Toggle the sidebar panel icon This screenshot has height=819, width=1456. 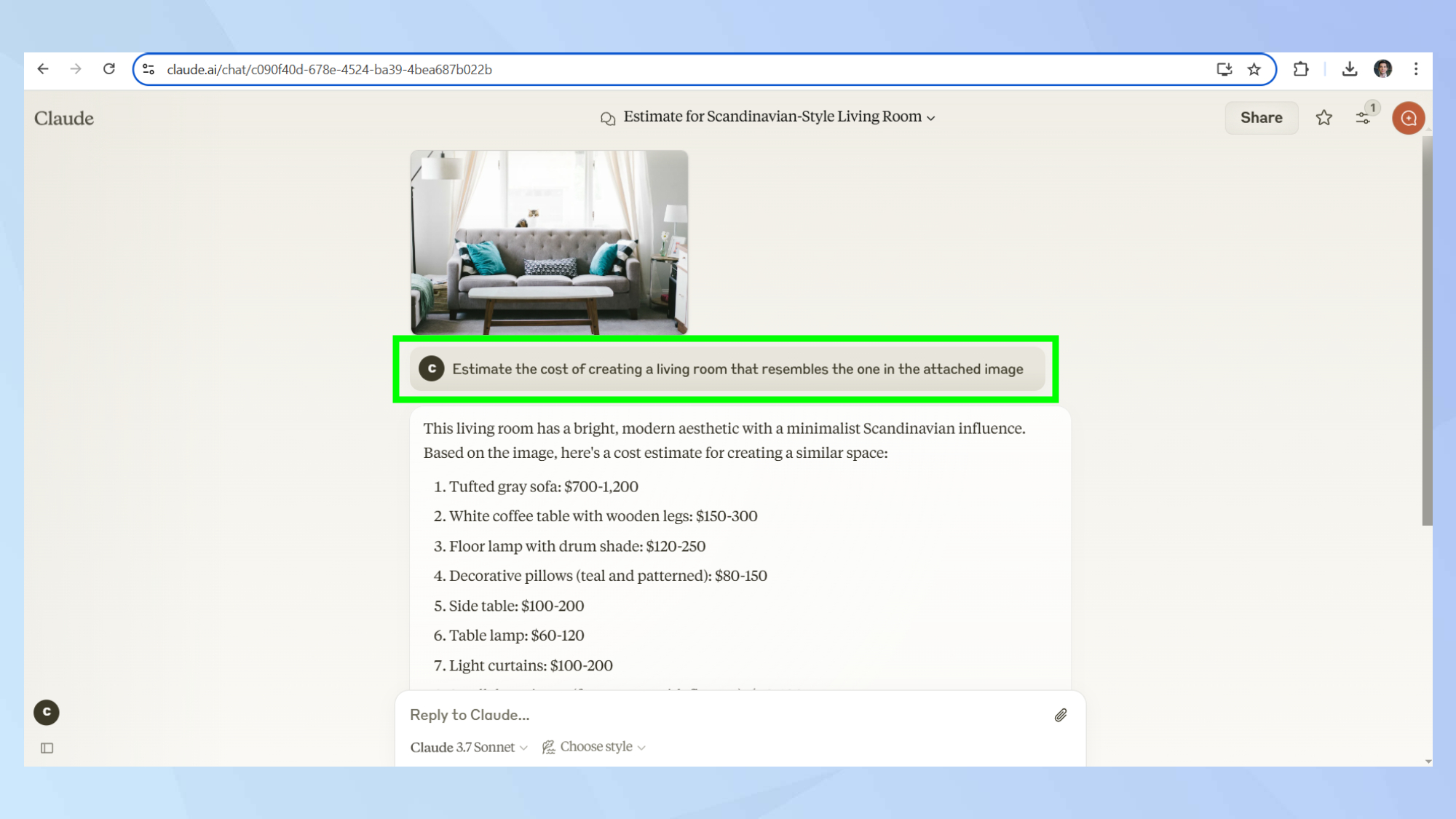click(x=47, y=748)
